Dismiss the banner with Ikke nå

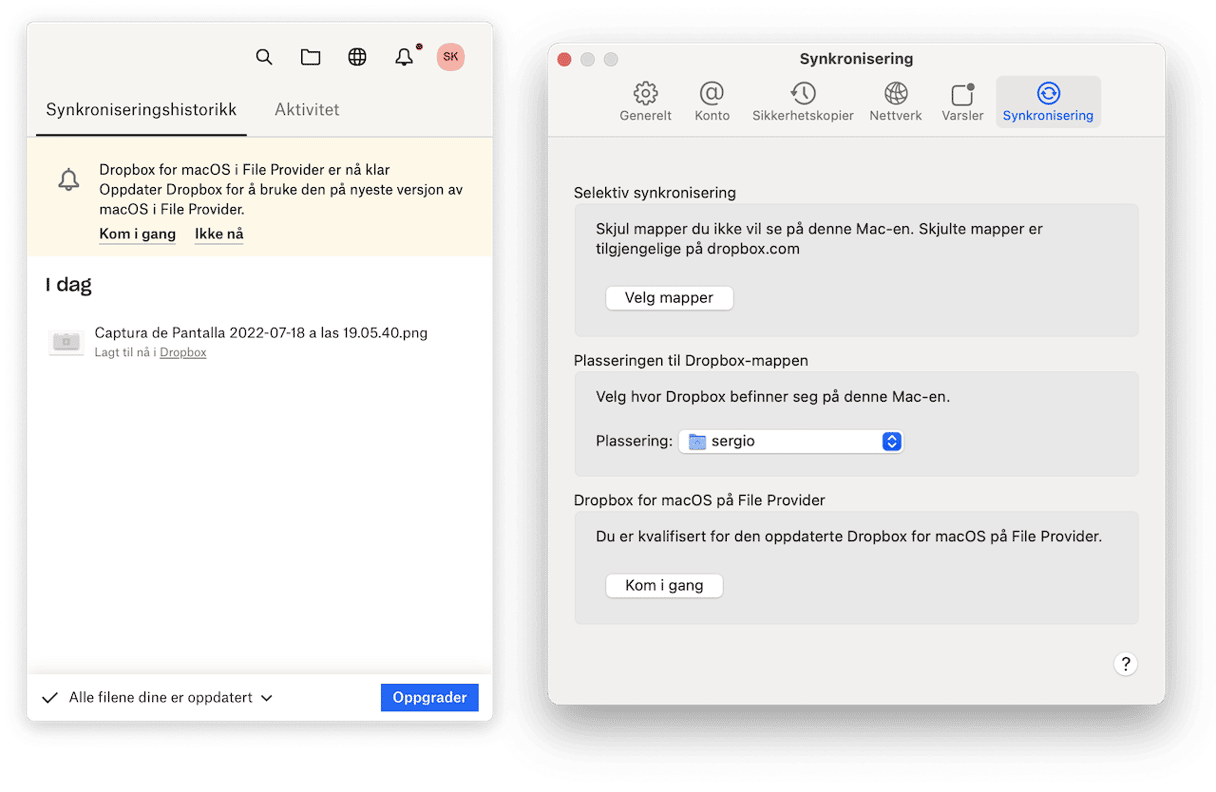tap(219, 234)
